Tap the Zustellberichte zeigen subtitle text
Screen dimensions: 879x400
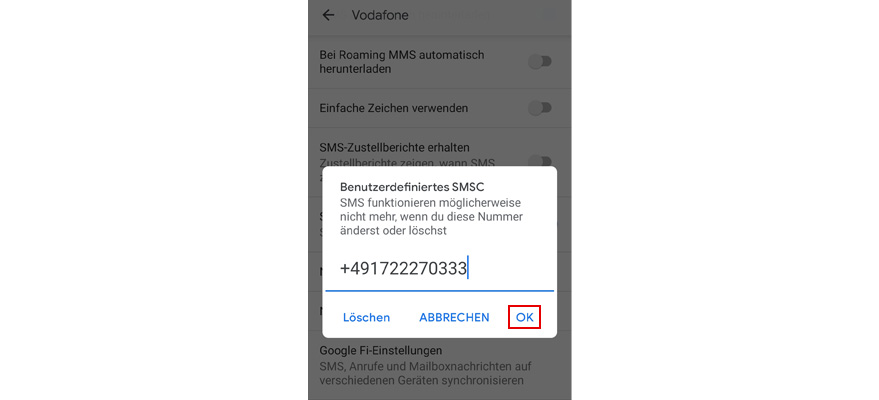[407, 163]
